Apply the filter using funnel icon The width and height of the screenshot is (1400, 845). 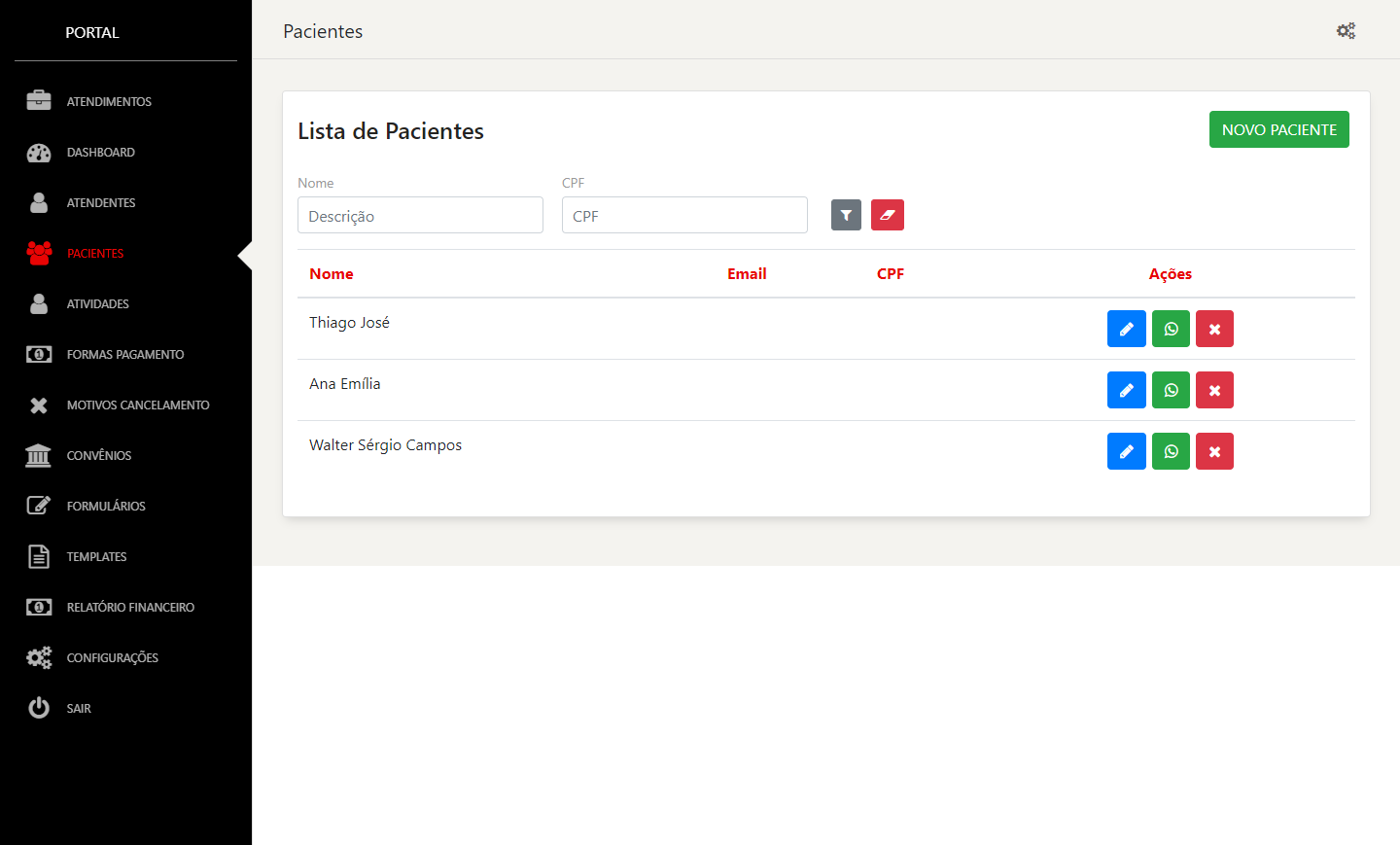click(846, 215)
